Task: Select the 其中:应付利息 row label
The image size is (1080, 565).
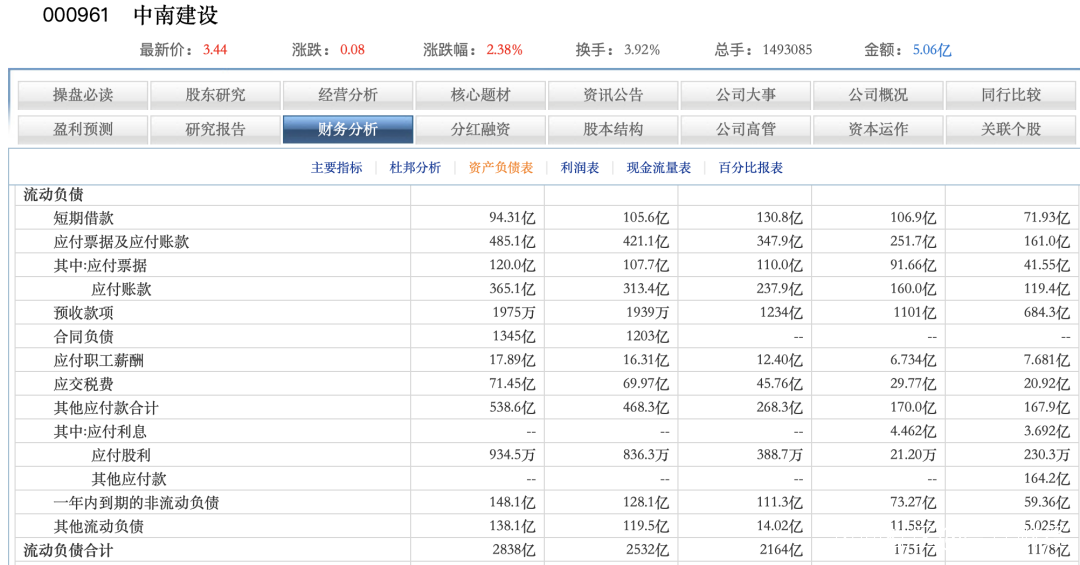Action: pos(101,432)
